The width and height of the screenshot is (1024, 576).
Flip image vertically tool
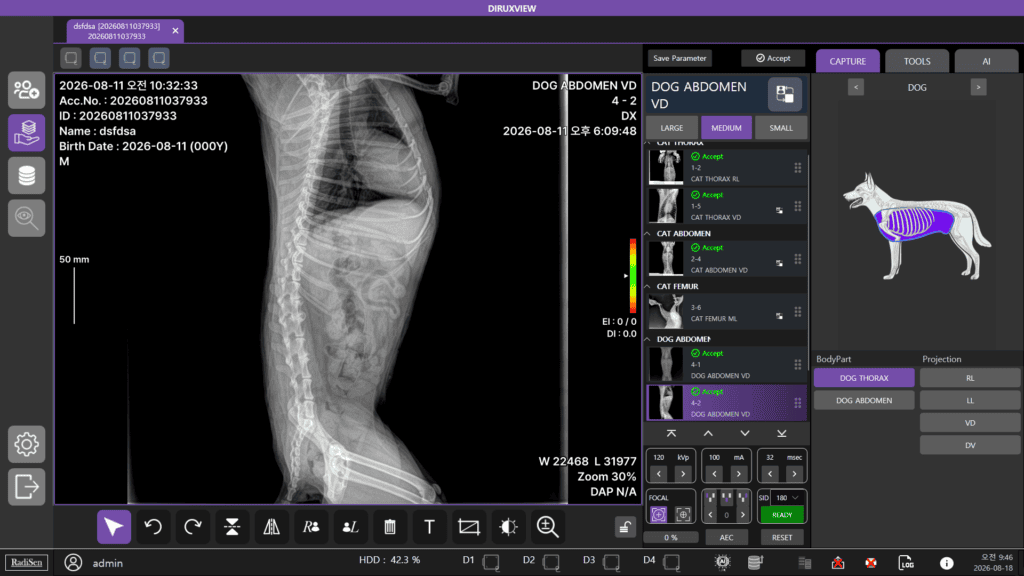coord(232,527)
